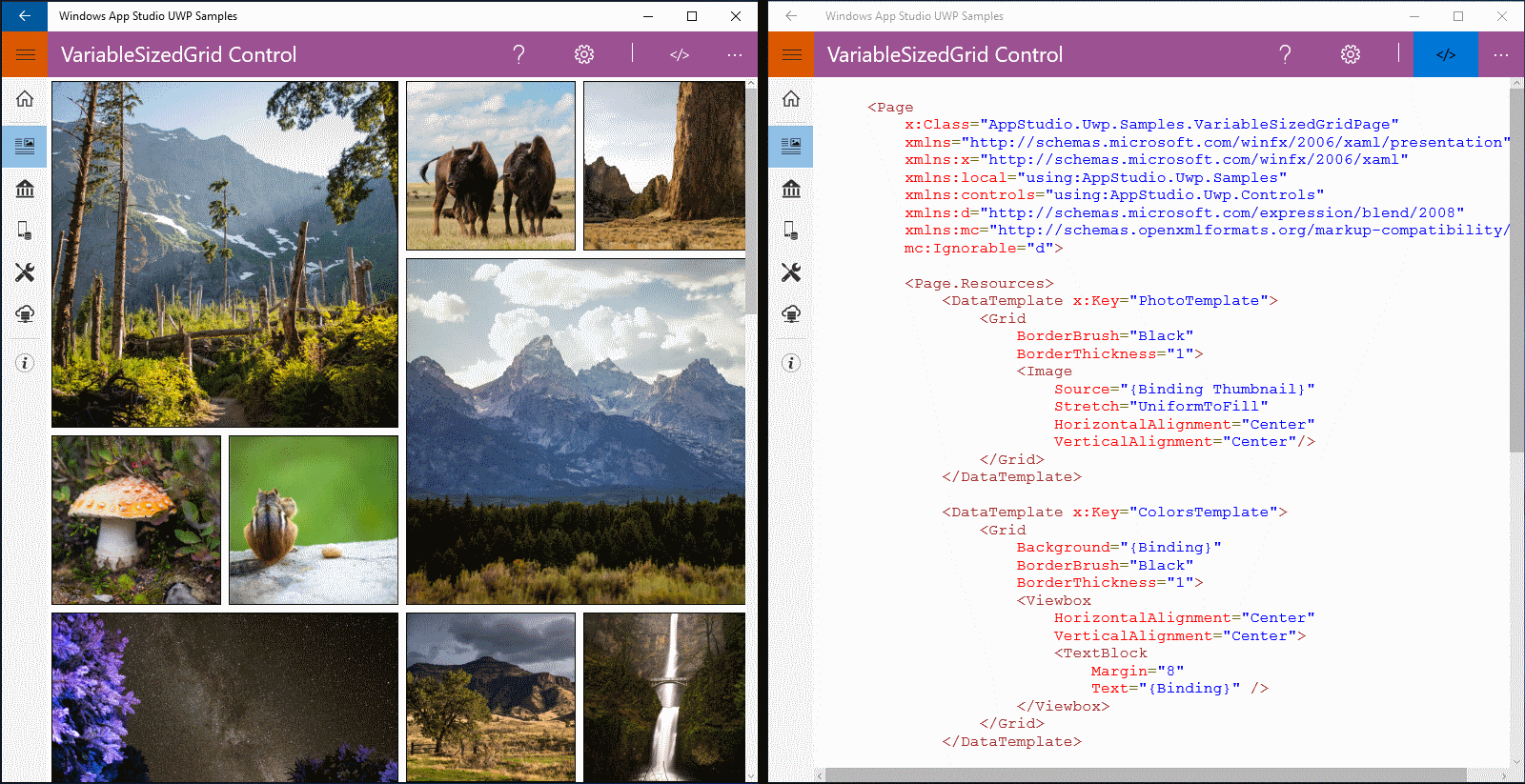
Task: Show source code view in left window
Action: click(680, 54)
